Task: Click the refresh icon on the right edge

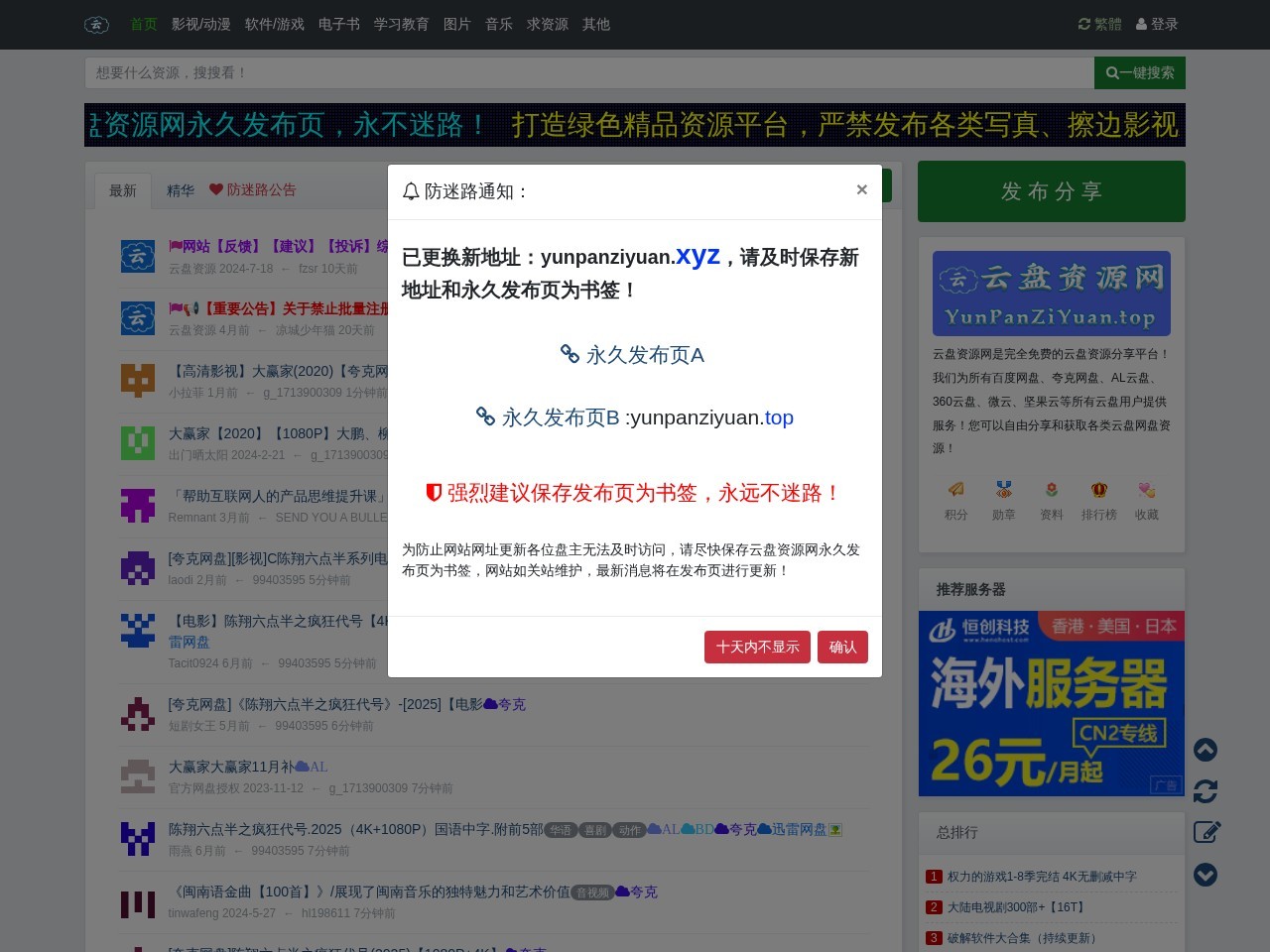Action: (x=1206, y=791)
